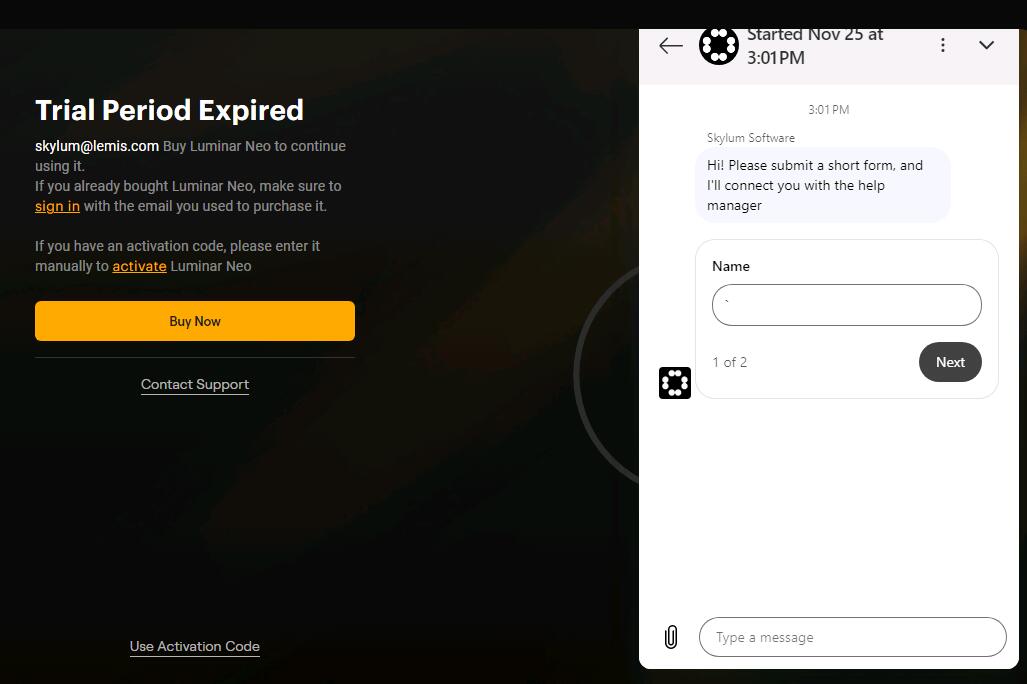Click the Skylum logo avatar in chat header
The width and height of the screenshot is (1027, 684).
[x=718, y=46]
